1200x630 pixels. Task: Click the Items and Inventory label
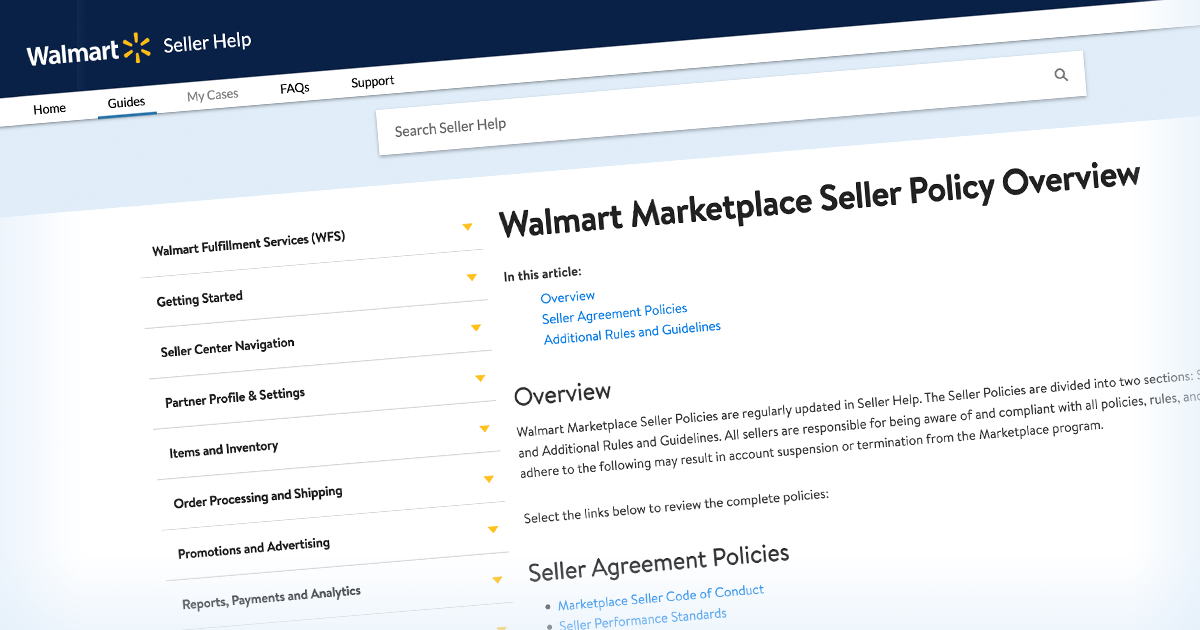coord(224,450)
